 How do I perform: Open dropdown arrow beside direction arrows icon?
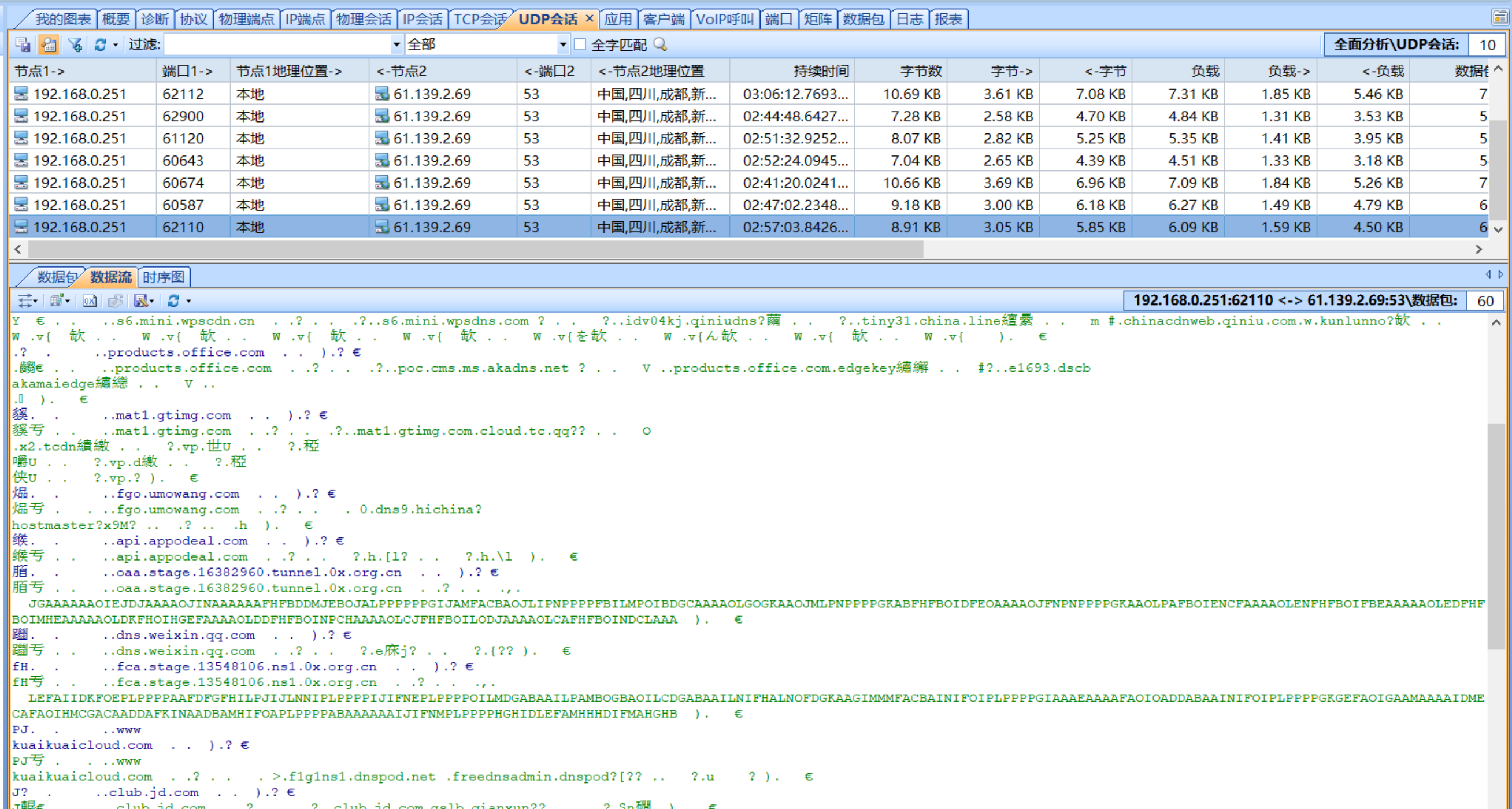point(36,302)
